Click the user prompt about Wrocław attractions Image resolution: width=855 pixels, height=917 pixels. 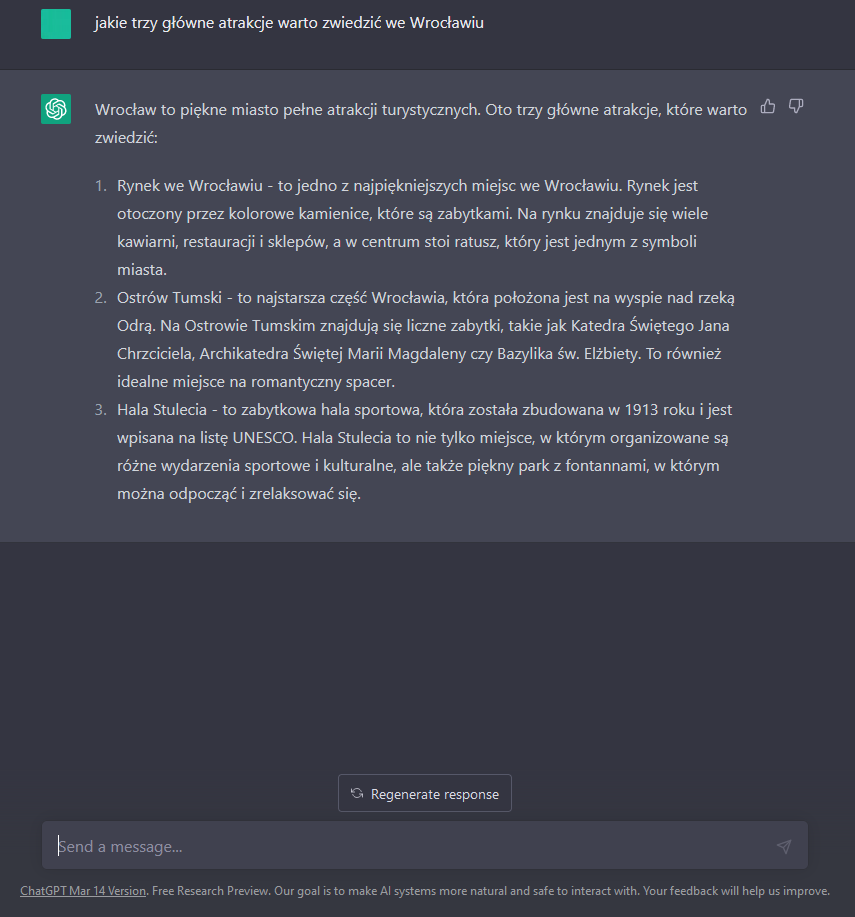click(x=289, y=23)
